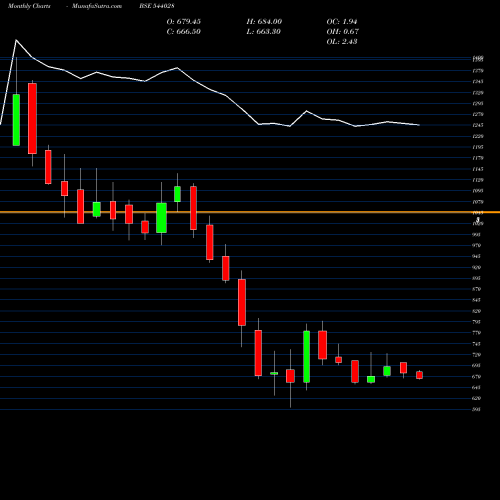The image size is (500, 500).
Task: Click the 595 price axis label
Action: (x=477, y=409)
